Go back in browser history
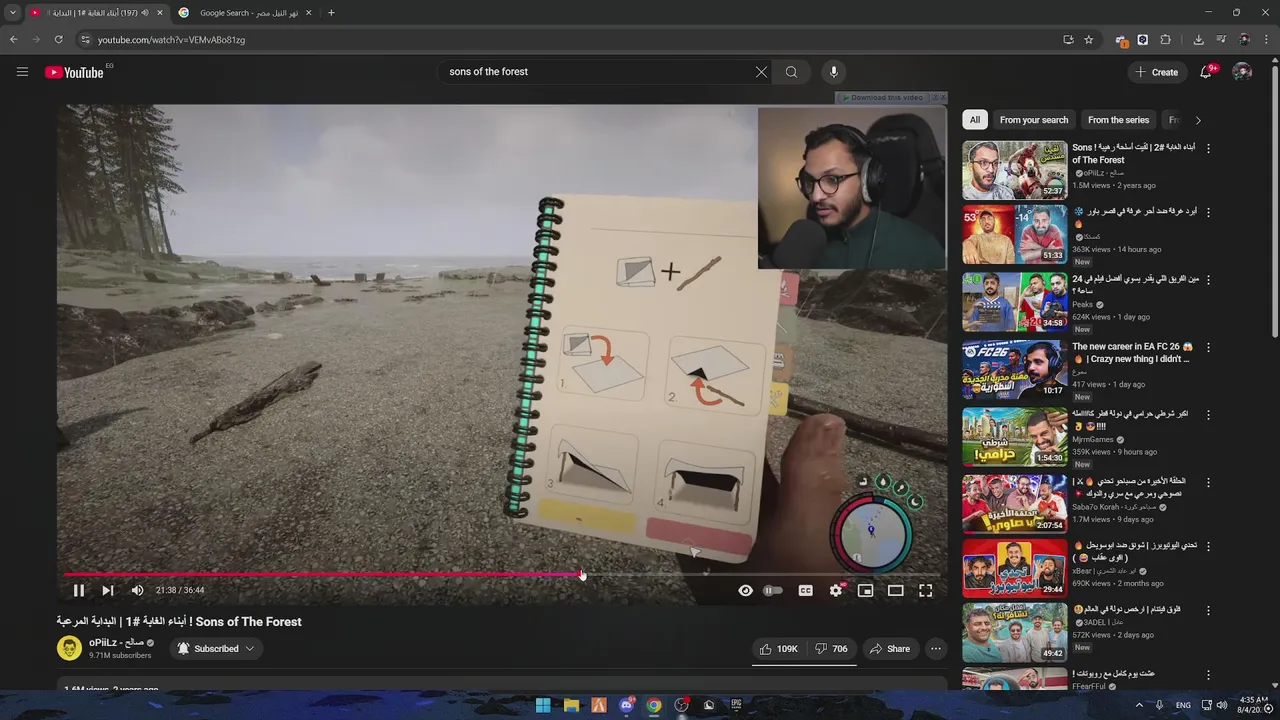The height and width of the screenshot is (720, 1280). point(13,40)
